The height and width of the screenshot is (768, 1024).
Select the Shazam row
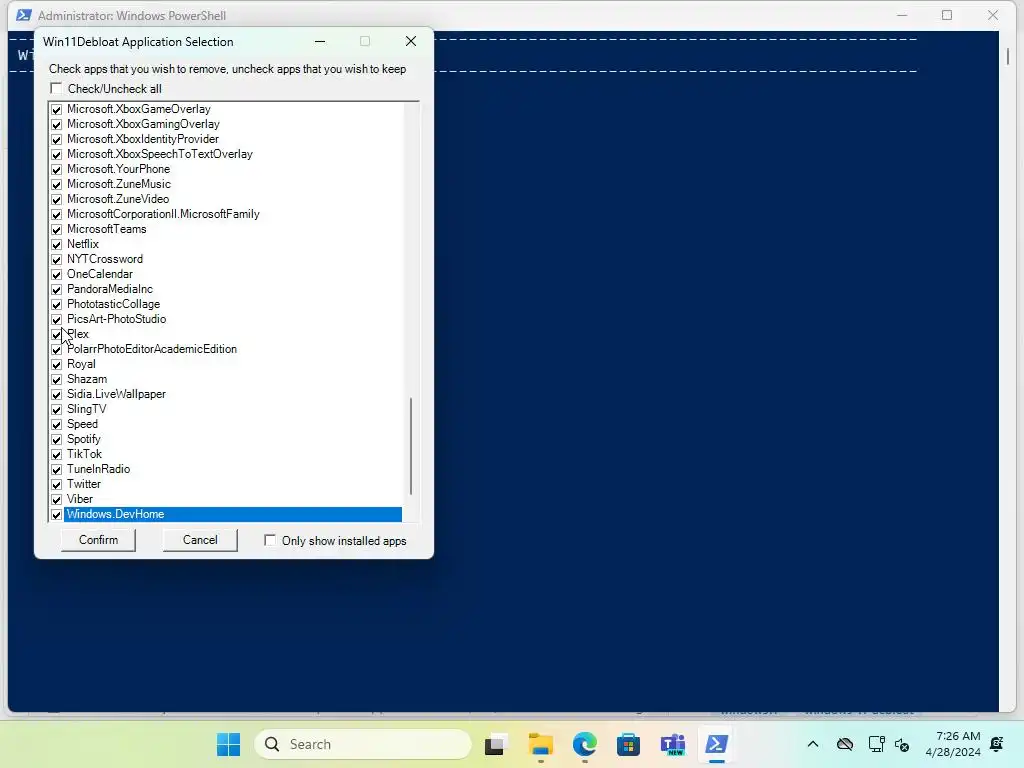click(x=226, y=379)
